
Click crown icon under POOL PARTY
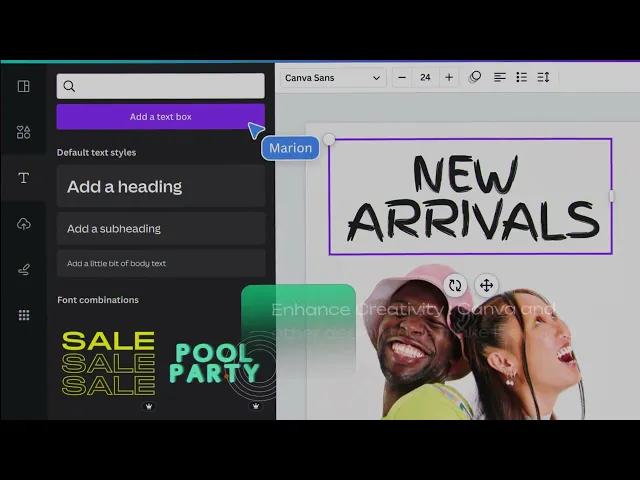pos(256,406)
